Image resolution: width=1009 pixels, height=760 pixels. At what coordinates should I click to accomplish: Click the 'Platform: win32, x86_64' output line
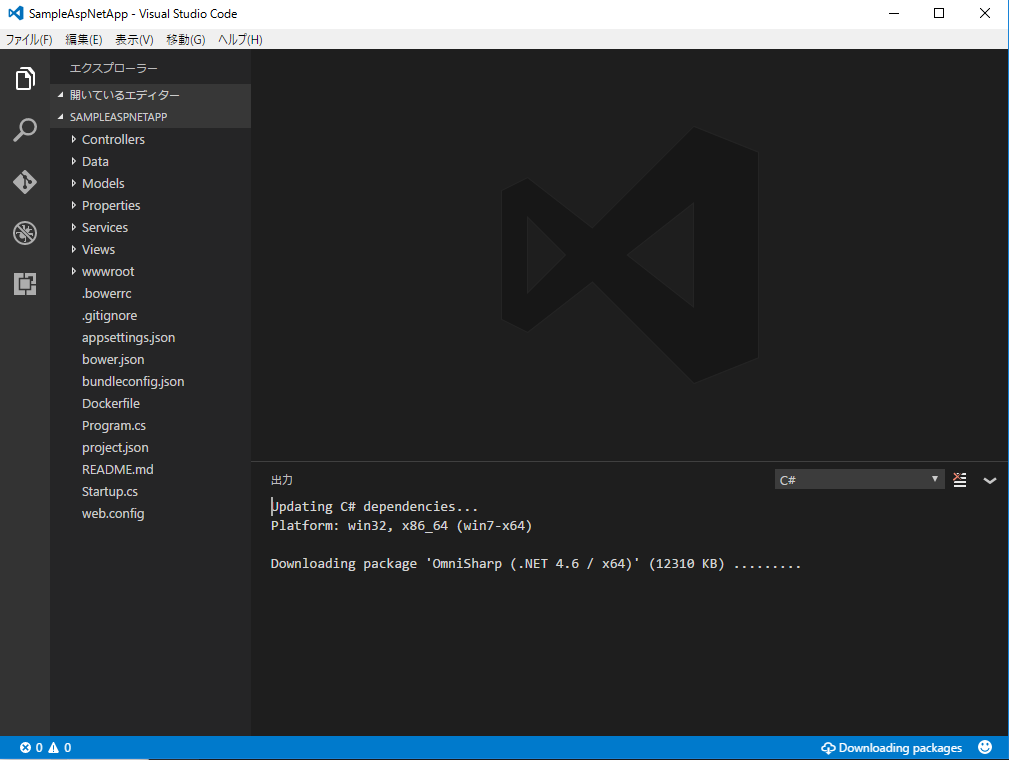pos(402,526)
